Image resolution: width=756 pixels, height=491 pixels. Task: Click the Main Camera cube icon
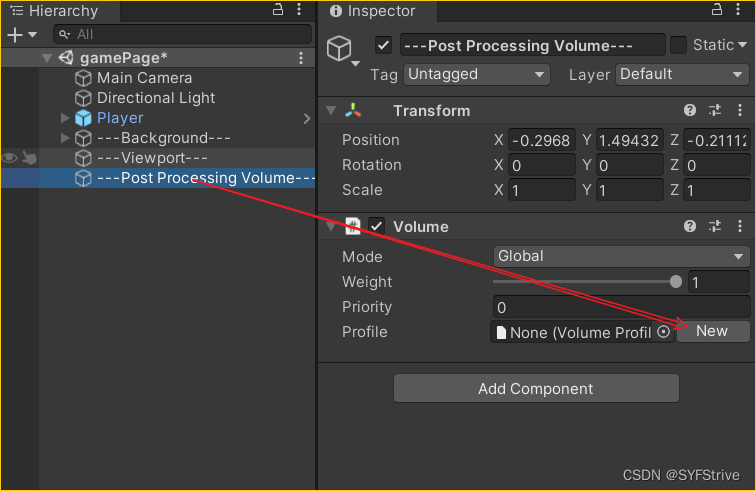click(83, 78)
